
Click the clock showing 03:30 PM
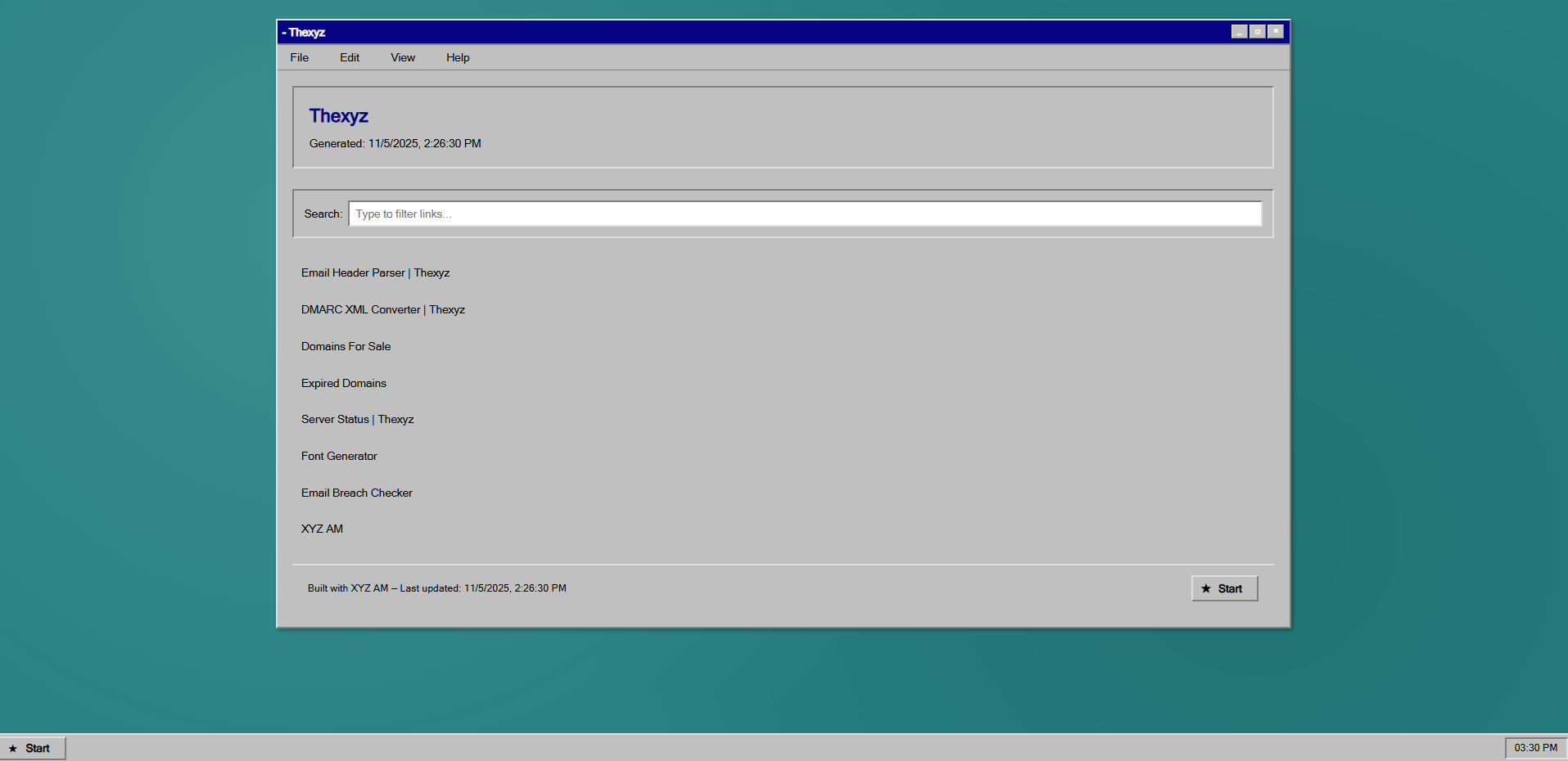[x=1534, y=747]
